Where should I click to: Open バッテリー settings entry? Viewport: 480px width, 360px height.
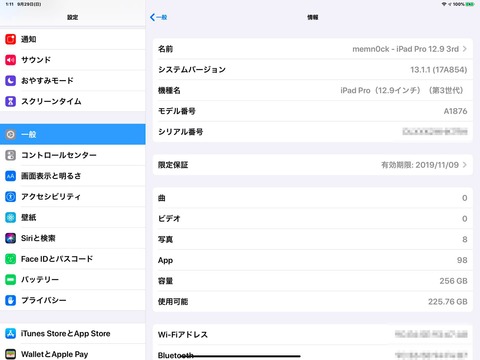point(73,279)
